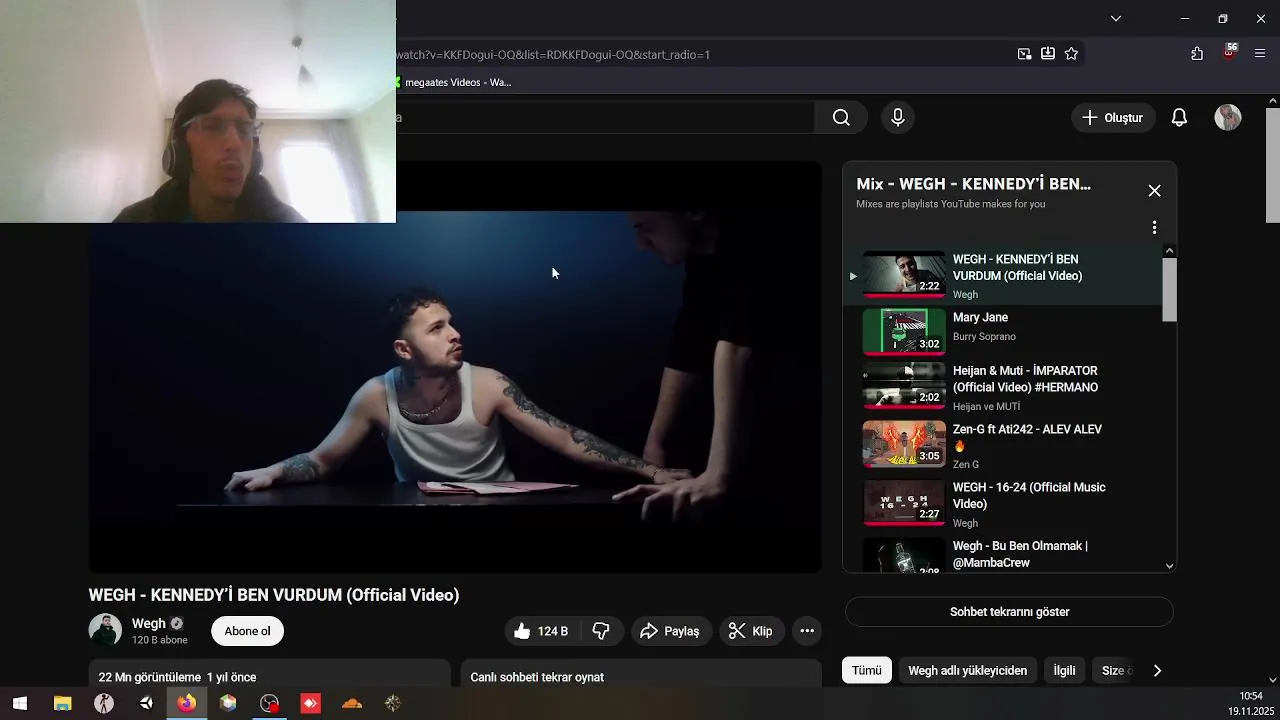Select the İlgili filter chip

tap(1064, 671)
